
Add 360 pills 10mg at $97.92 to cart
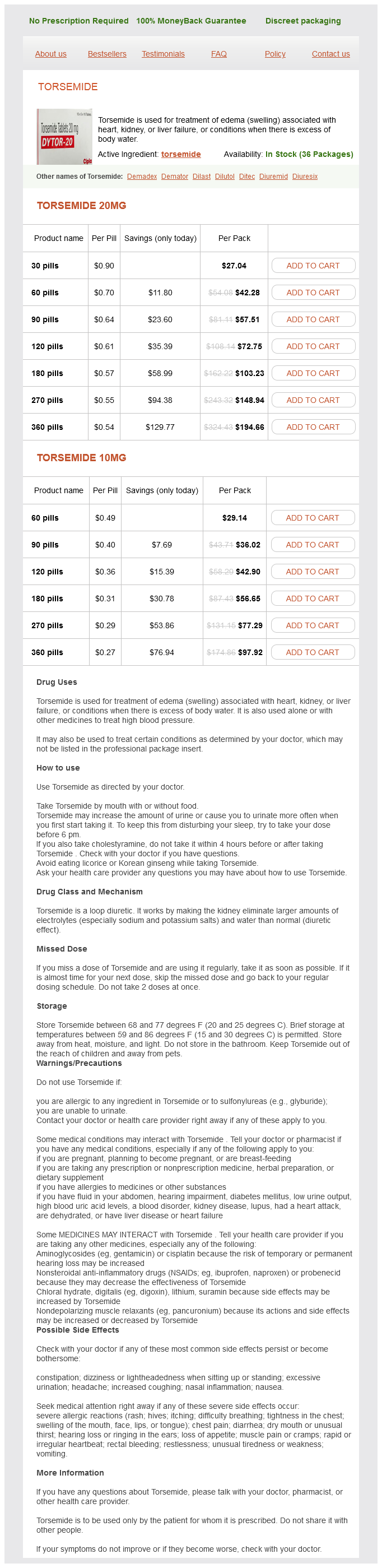click(x=312, y=652)
